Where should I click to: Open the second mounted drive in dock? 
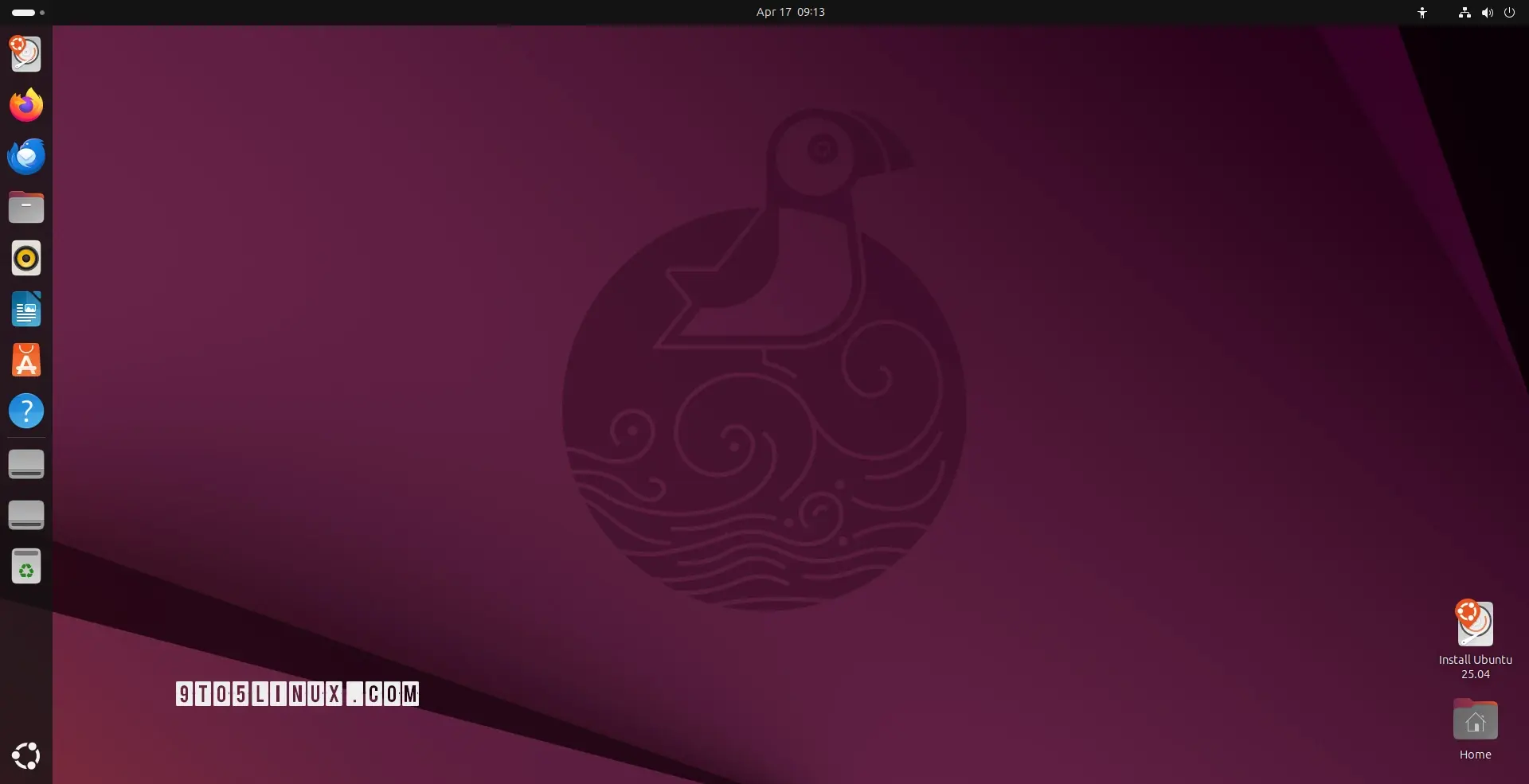26,515
